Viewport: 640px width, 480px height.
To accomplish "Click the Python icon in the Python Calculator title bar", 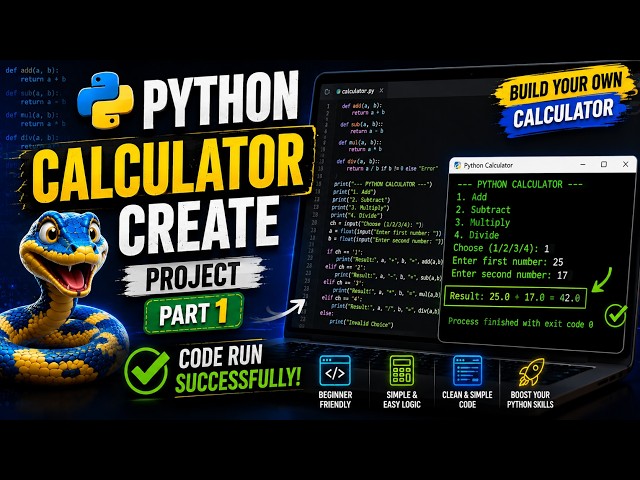I will pyautogui.click(x=457, y=165).
